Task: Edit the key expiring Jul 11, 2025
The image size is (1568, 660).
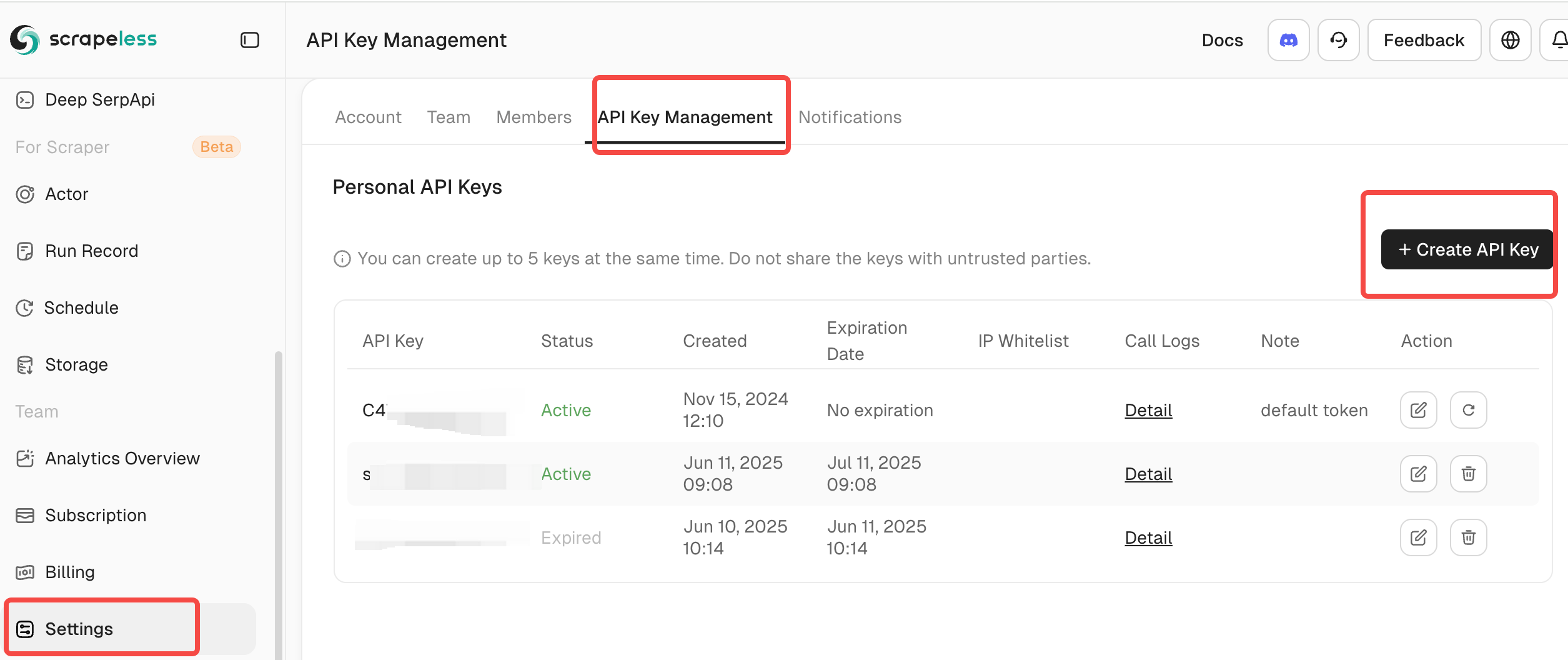Action: pyautogui.click(x=1418, y=474)
